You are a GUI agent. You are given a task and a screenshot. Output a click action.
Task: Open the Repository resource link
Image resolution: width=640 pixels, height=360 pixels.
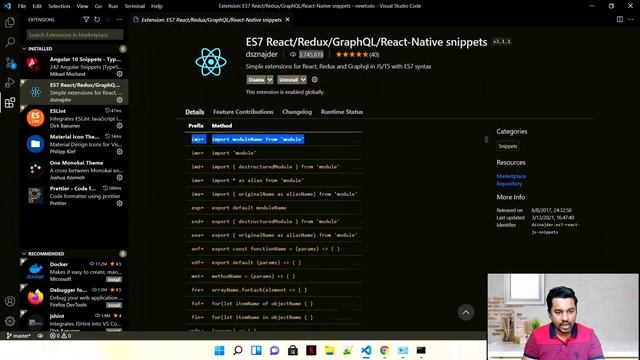[x=509, y=183]
